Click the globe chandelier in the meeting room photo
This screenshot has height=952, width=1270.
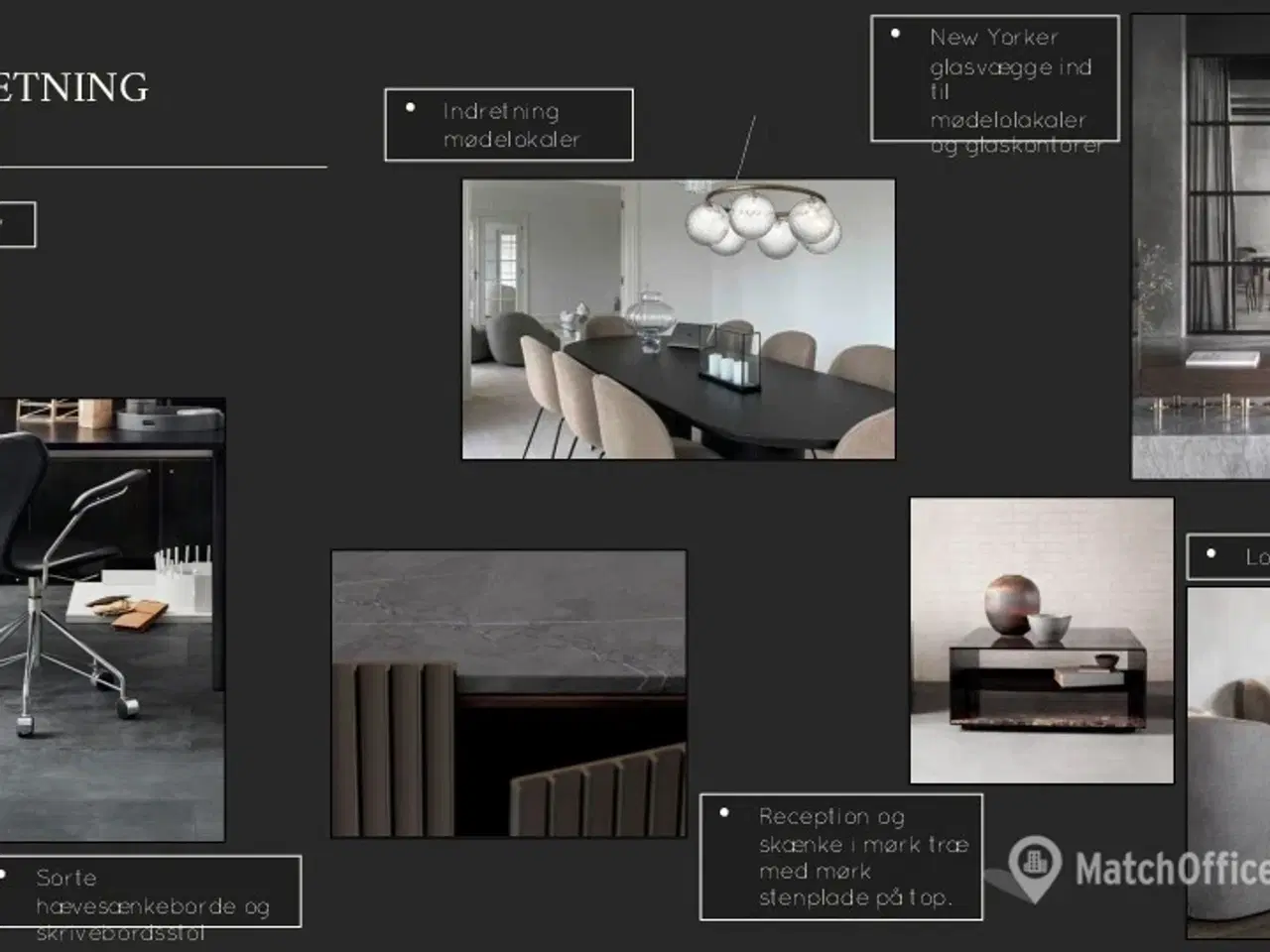764,218
